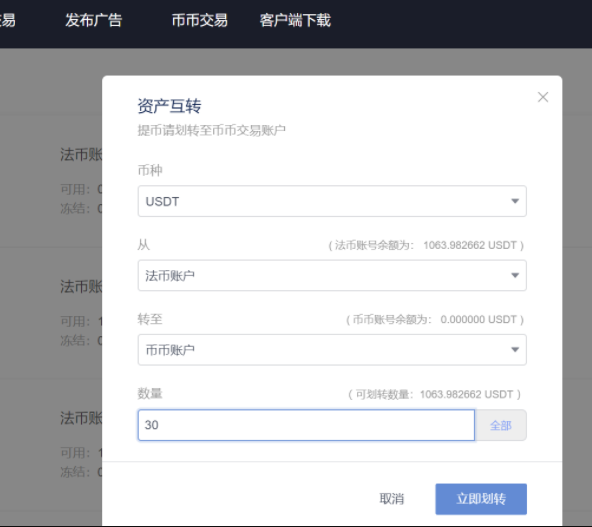Open the 从 法币账户 dropdown

tap(332, 275)
